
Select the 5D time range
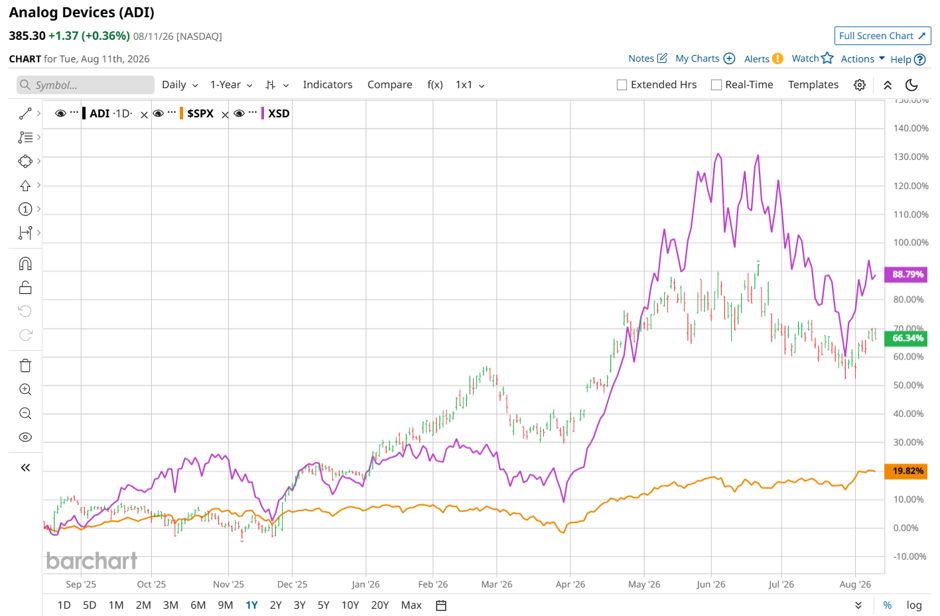pyautogui.click(x=89, y=605)
